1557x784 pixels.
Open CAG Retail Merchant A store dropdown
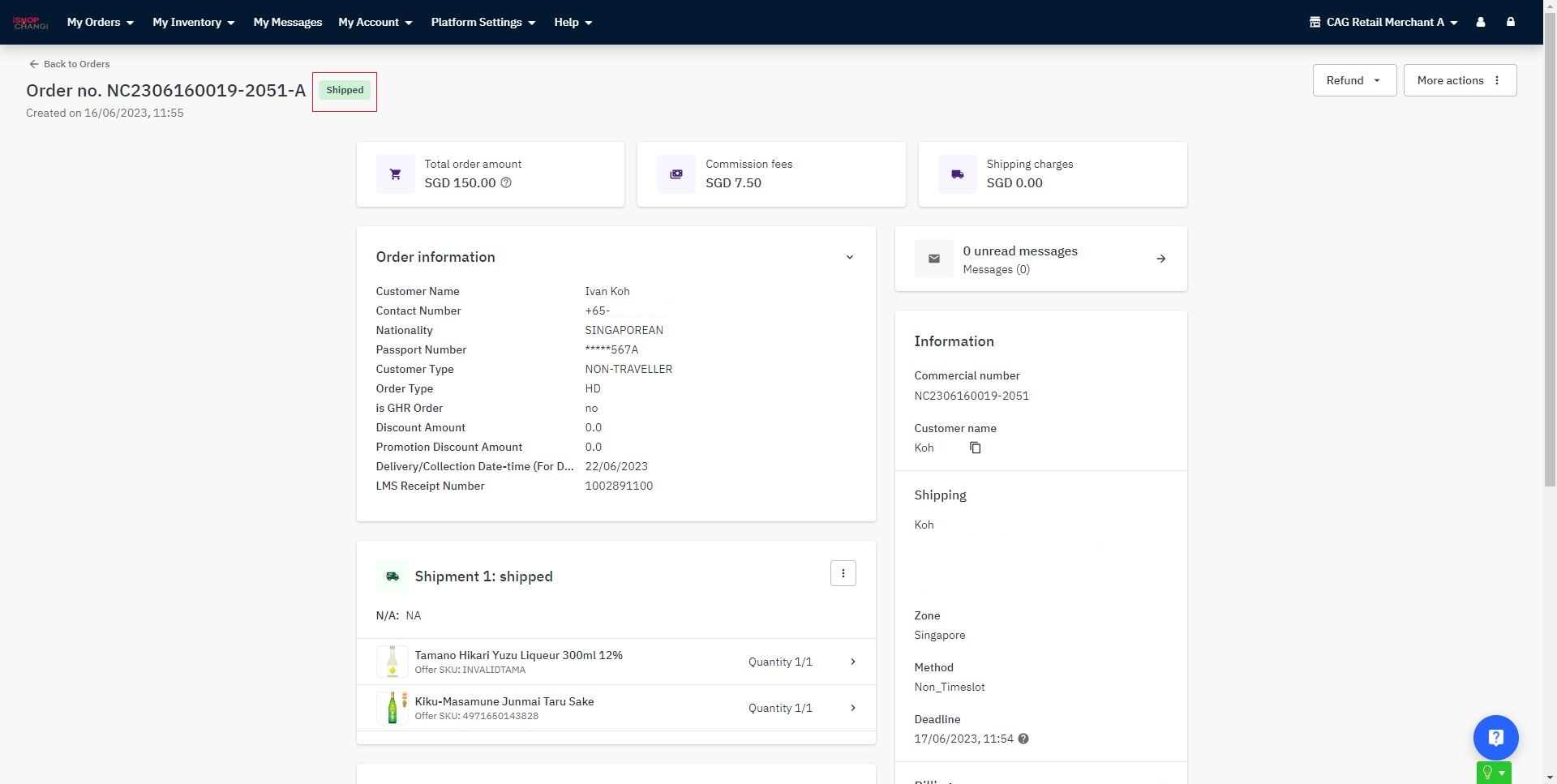pos(1383,23)
